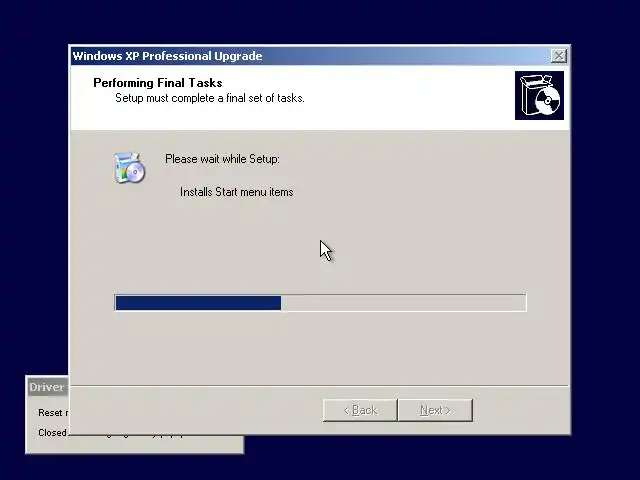640x480 pixels.
Task: Click the 'Closed' line in Driver window
Action: (52, 432)
